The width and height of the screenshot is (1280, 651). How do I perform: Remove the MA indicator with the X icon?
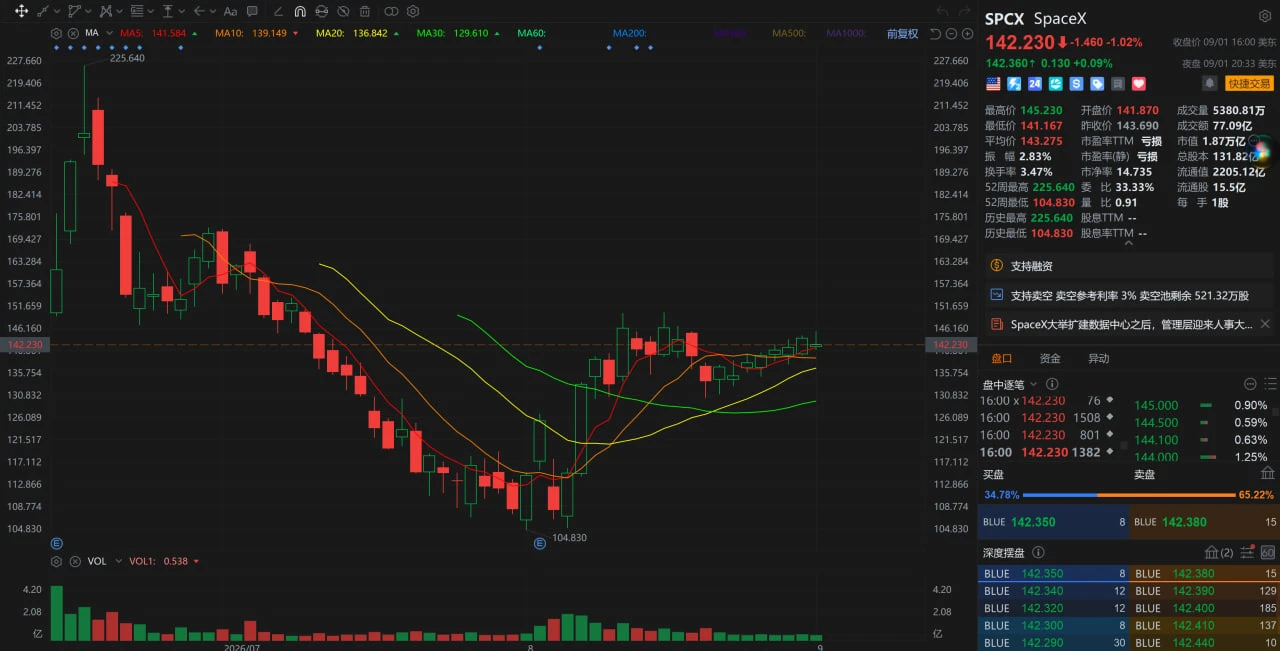[x=73, y=33]
